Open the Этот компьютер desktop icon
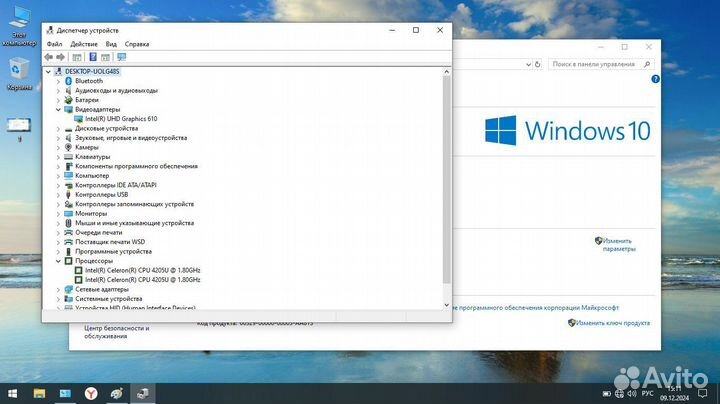 (19, 27)
